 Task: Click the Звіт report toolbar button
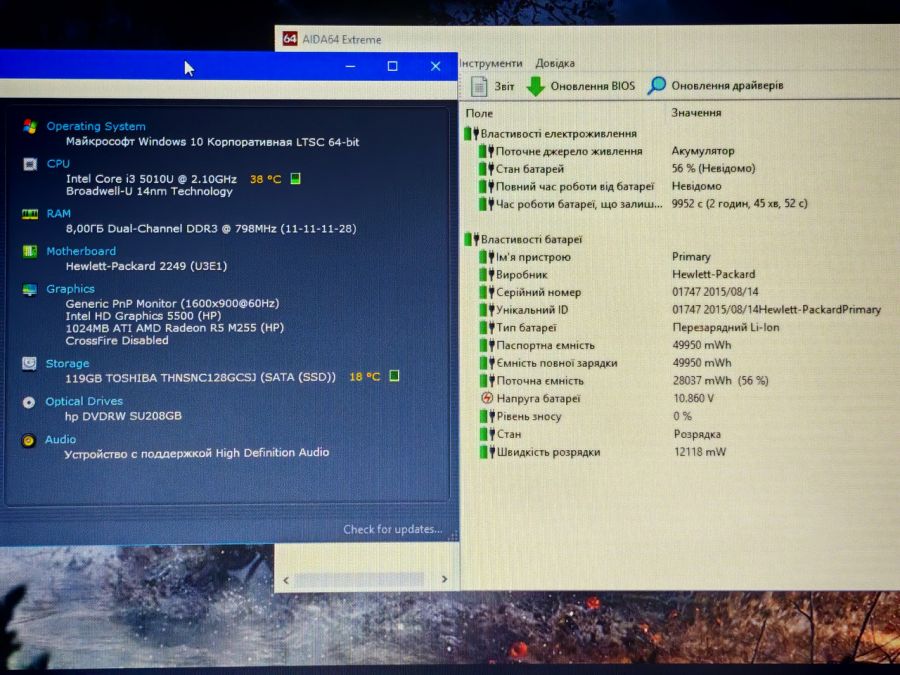tap(492, 86)
